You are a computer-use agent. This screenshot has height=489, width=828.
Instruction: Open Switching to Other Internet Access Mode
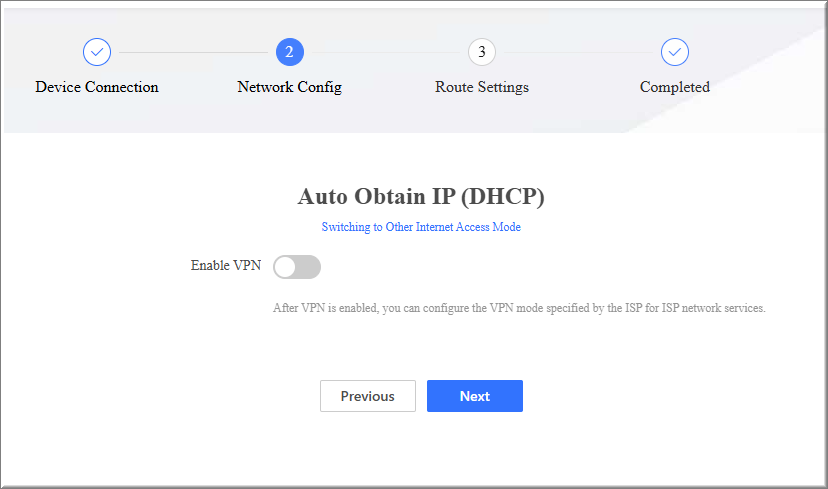(421, 227)
